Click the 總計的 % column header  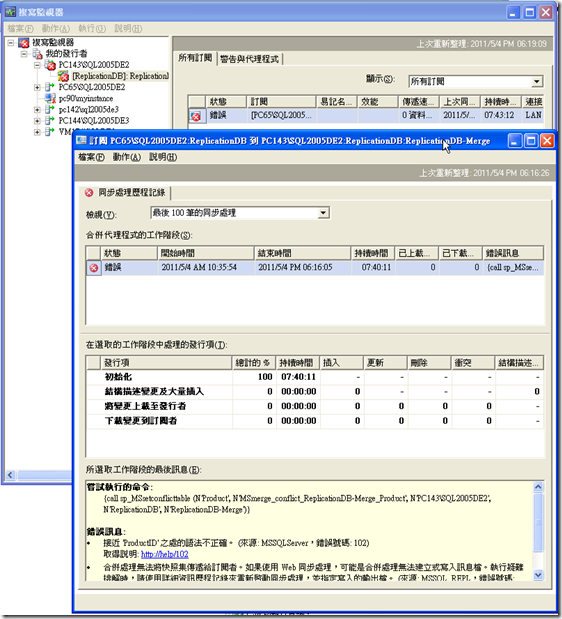pos(254,362)
